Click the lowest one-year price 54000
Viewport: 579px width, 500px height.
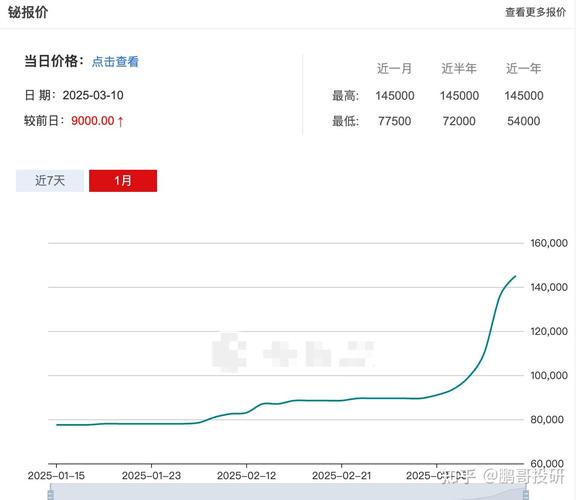click(524, 121)
